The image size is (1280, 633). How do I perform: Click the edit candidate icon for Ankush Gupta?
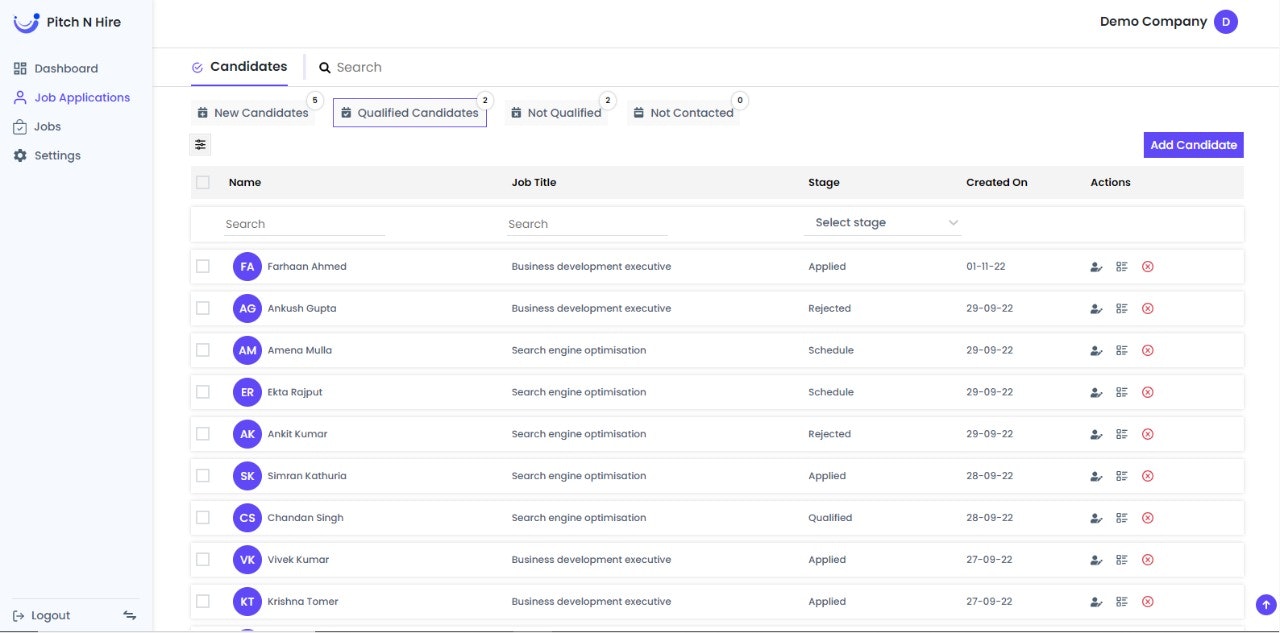click(x=1096, y=309)
